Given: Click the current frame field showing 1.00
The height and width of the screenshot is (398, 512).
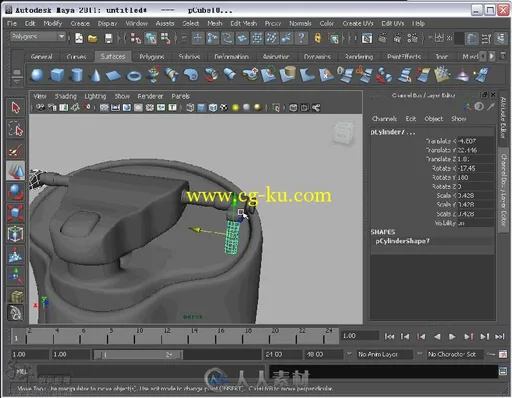Looking at the screenshot, I should coord(359,335).
